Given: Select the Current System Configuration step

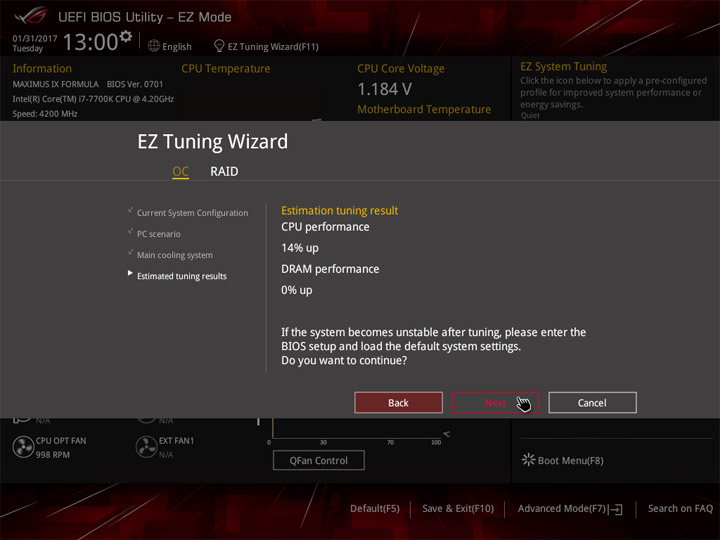Looking at the screenshot, I should [192, 213].
